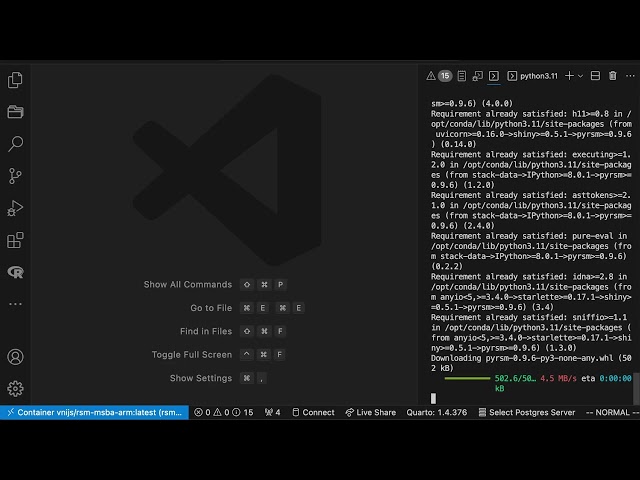Open the new terminal profile dropdown chevron
This screenshot has height=480, width=640.
(x=580, y=76)
